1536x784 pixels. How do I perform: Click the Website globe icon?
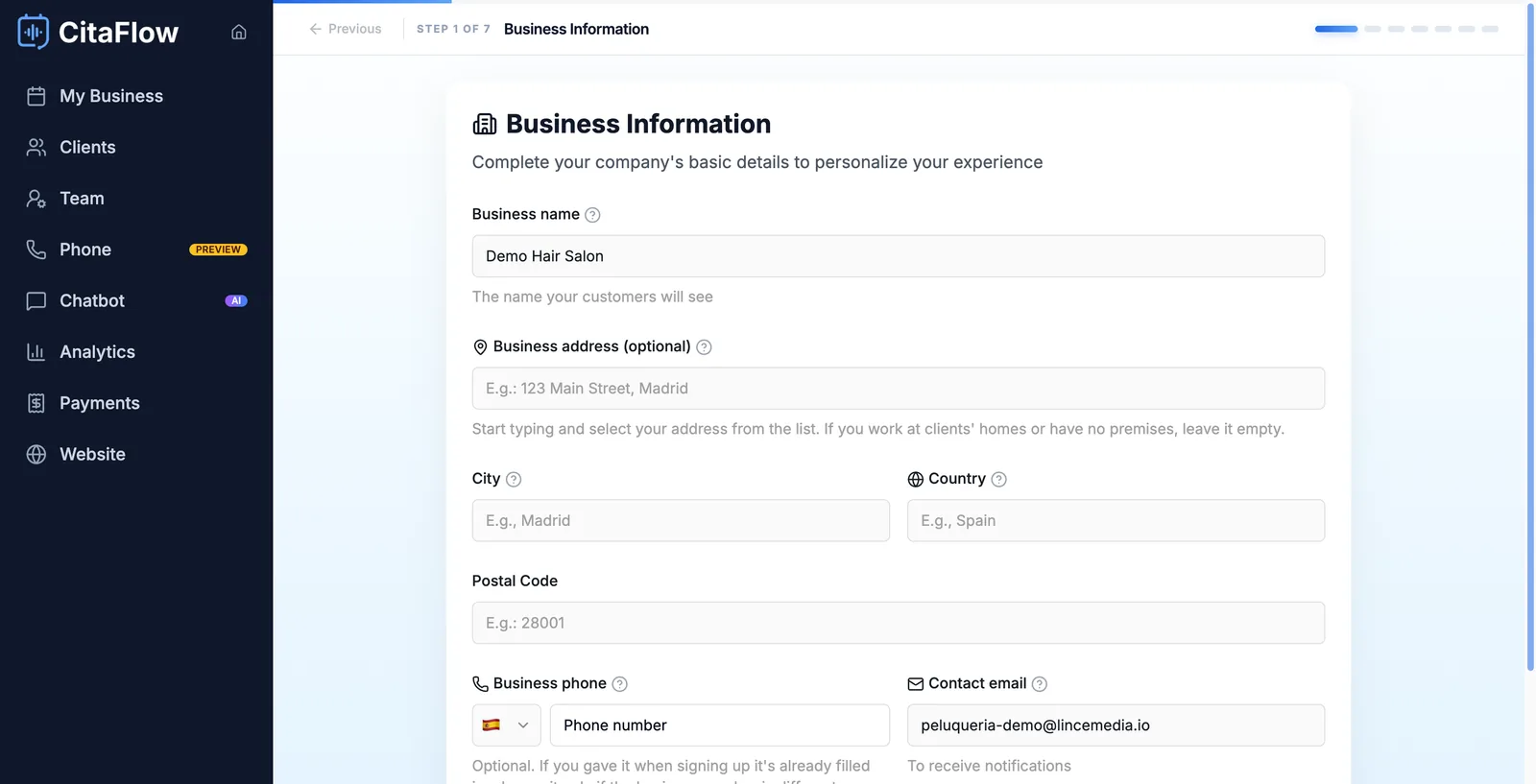click(36, 454)
